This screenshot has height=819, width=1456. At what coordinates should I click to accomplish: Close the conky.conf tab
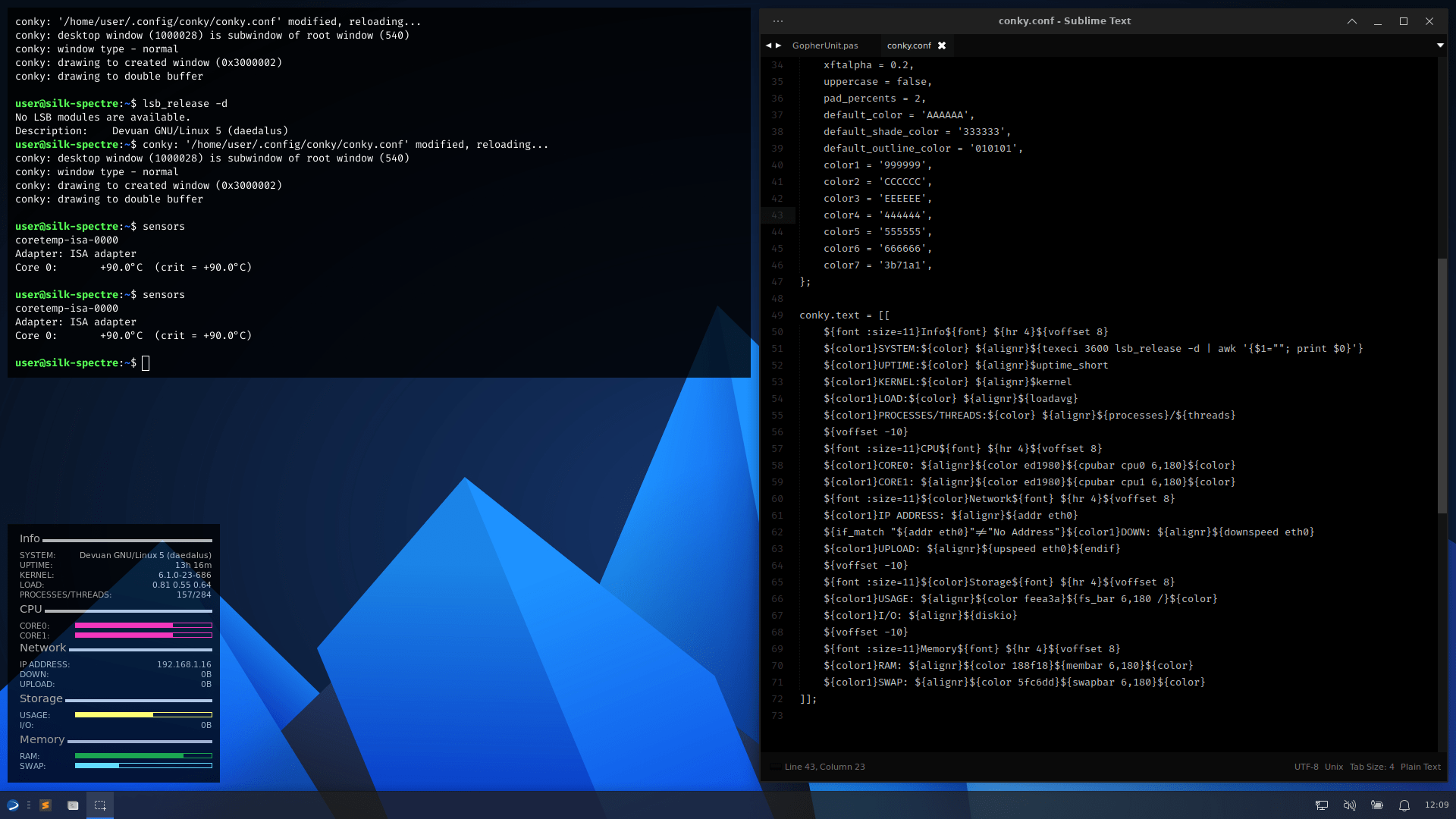[942, 45]
